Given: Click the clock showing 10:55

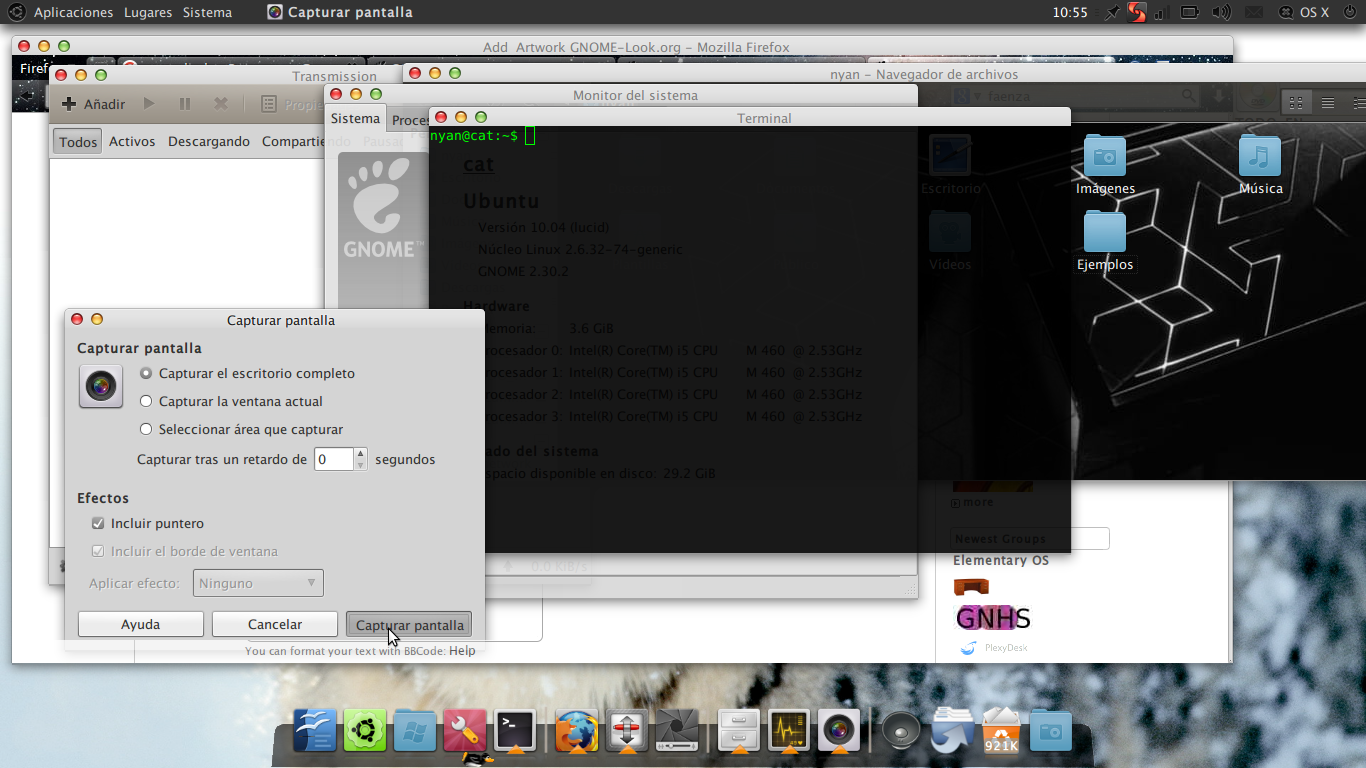Looking at the screenshot, I should [1070, 12].
